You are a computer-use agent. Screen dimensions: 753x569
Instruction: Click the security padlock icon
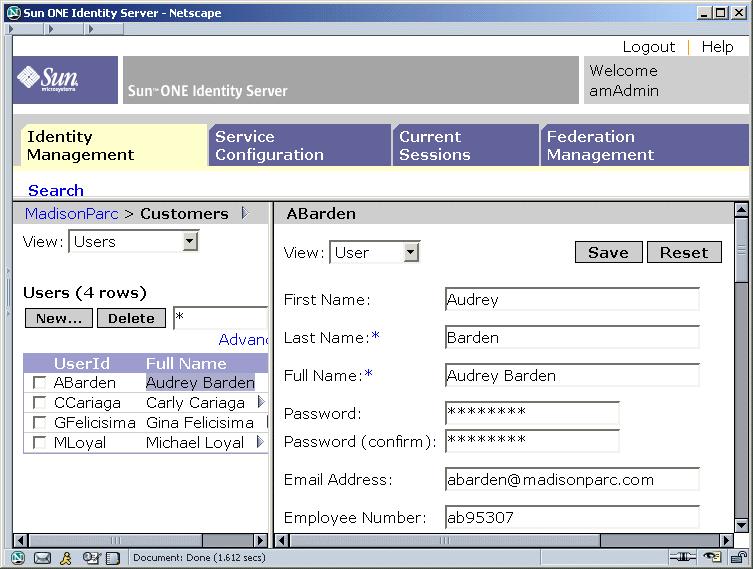point(738,557)
